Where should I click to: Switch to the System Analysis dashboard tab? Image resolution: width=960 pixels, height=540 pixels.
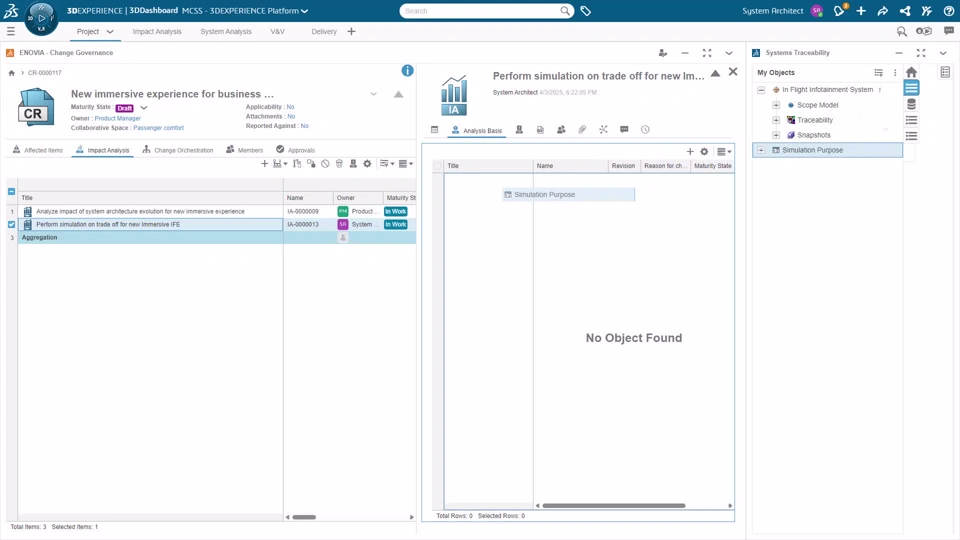pos(226,32)
